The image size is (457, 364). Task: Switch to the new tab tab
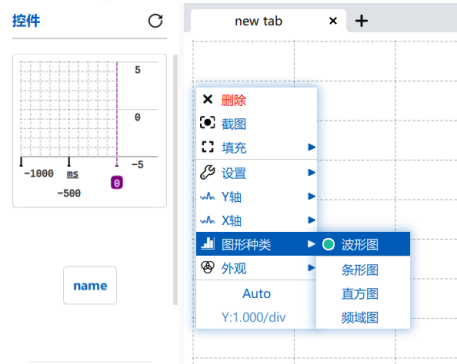pos(258,21)
